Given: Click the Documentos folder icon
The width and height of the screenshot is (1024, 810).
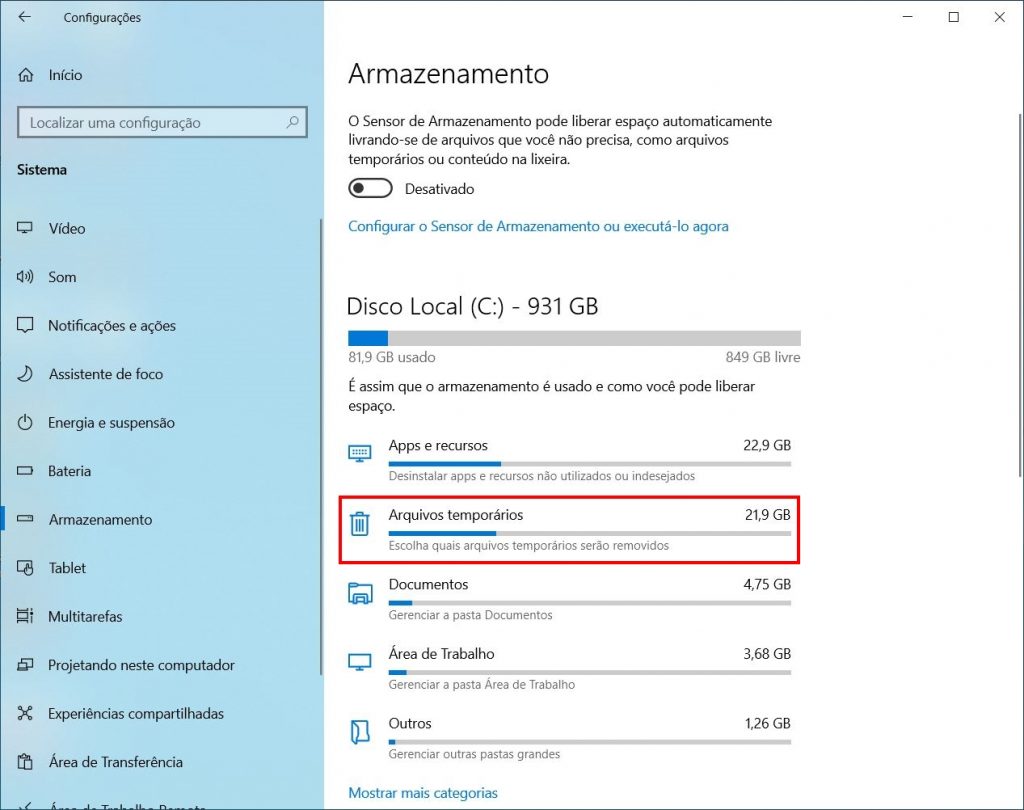Looking at the screenshot, I should pos(360,593).
